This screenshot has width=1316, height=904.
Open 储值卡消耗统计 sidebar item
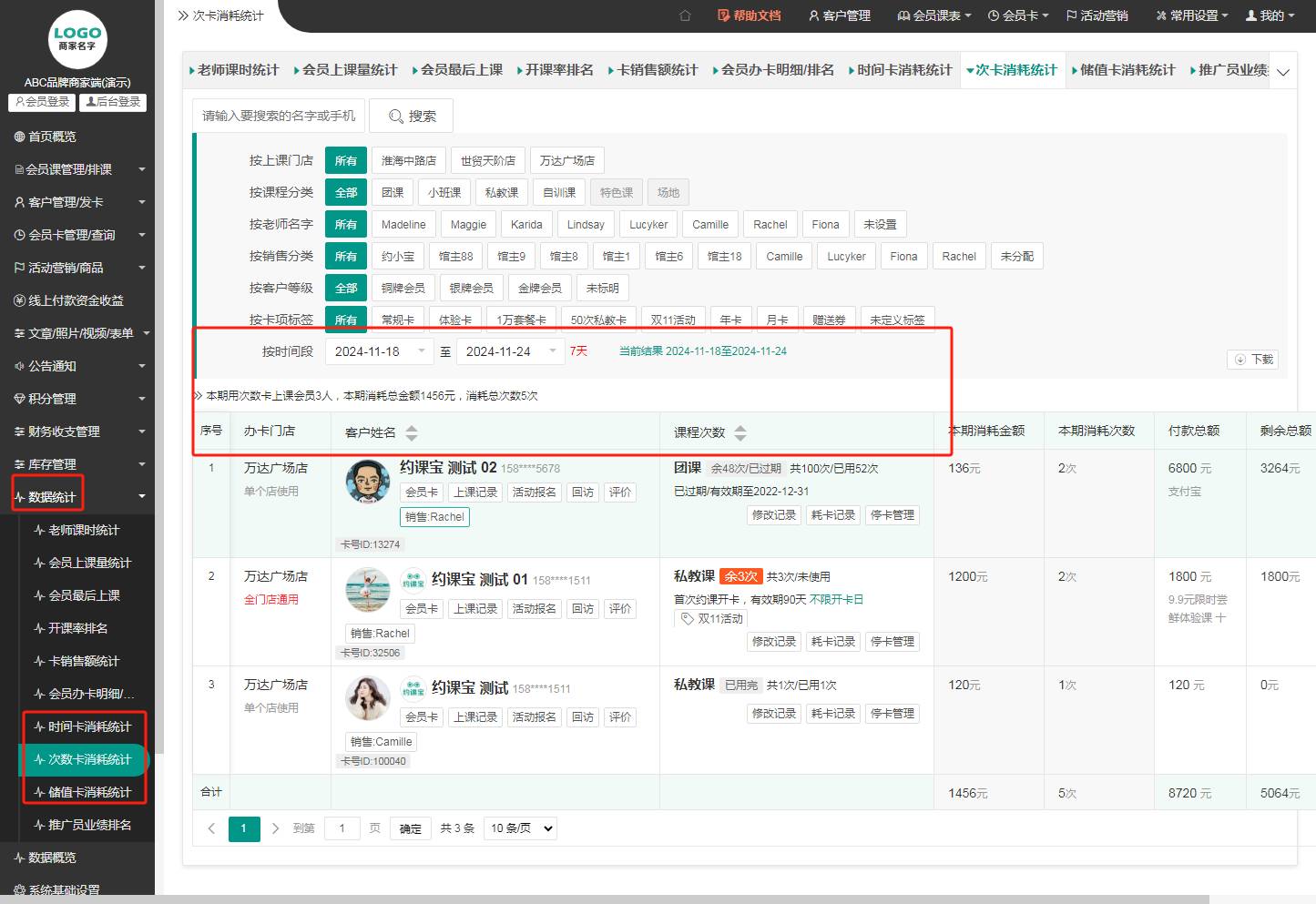tap(83, 792)
